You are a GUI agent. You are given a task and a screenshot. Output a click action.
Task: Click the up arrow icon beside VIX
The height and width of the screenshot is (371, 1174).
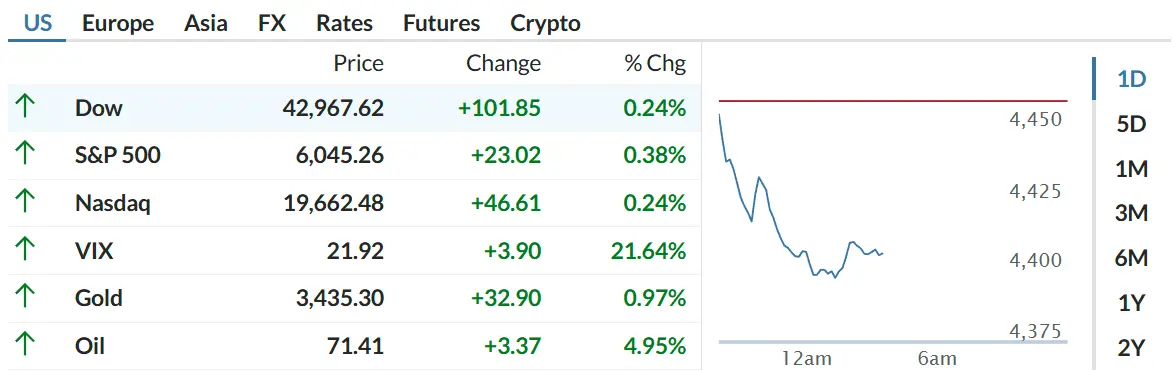pos(25,250)
